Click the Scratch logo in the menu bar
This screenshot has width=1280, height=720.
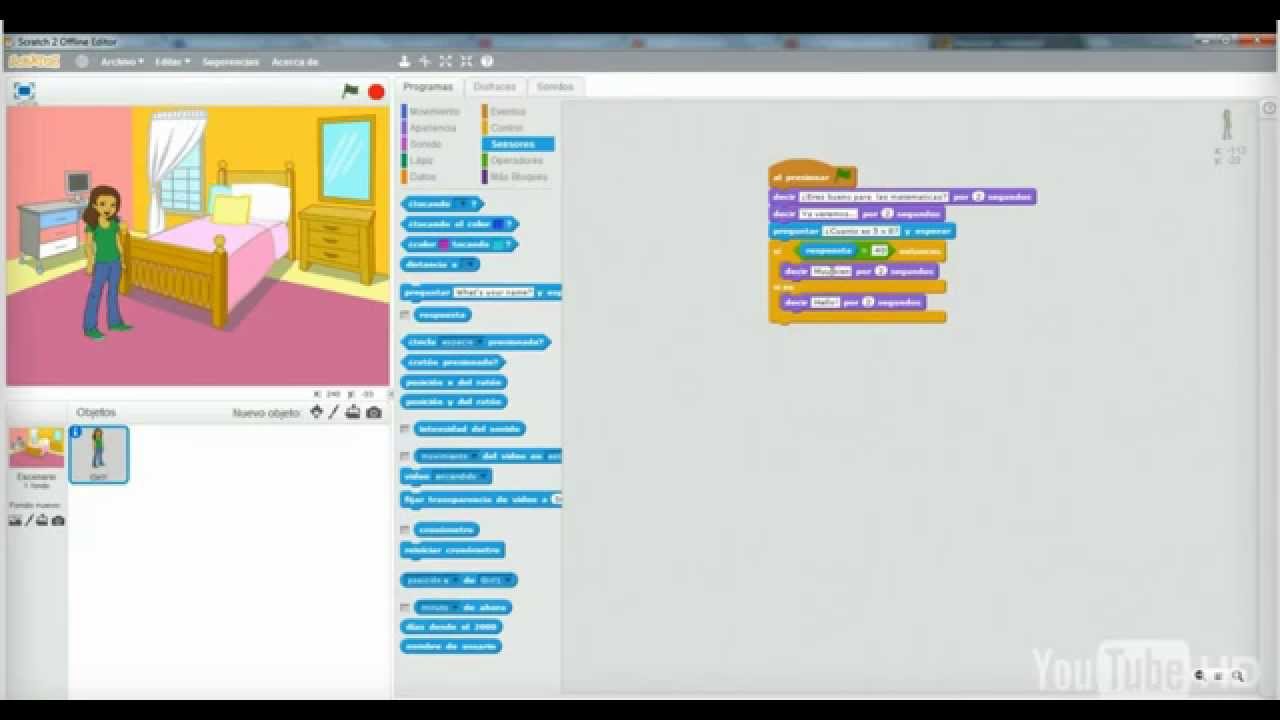click(34, 62)
